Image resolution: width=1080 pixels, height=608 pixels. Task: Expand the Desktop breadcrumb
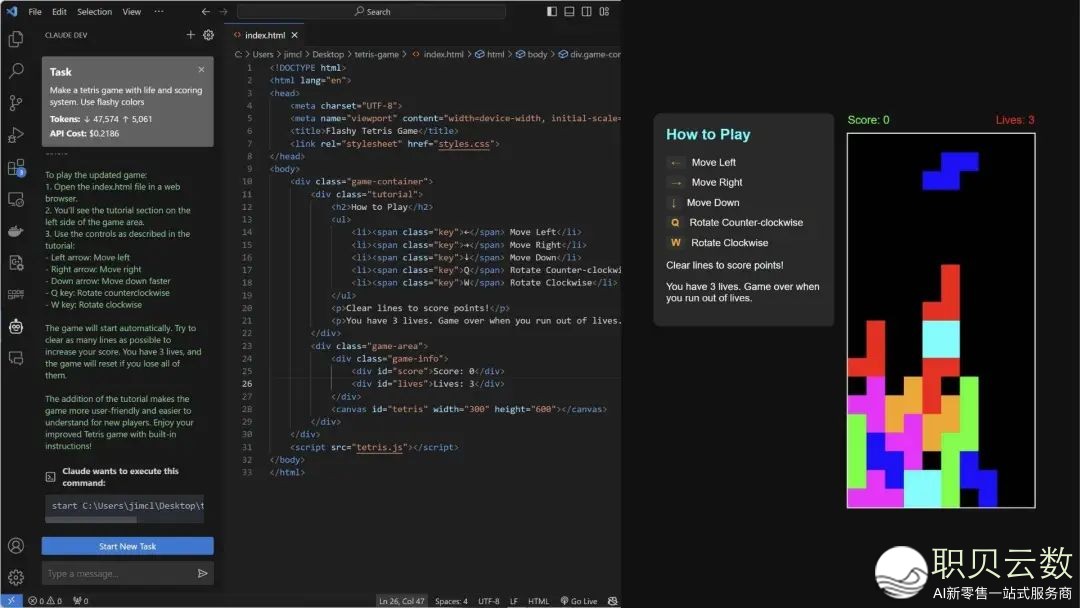tap(328, 54)
